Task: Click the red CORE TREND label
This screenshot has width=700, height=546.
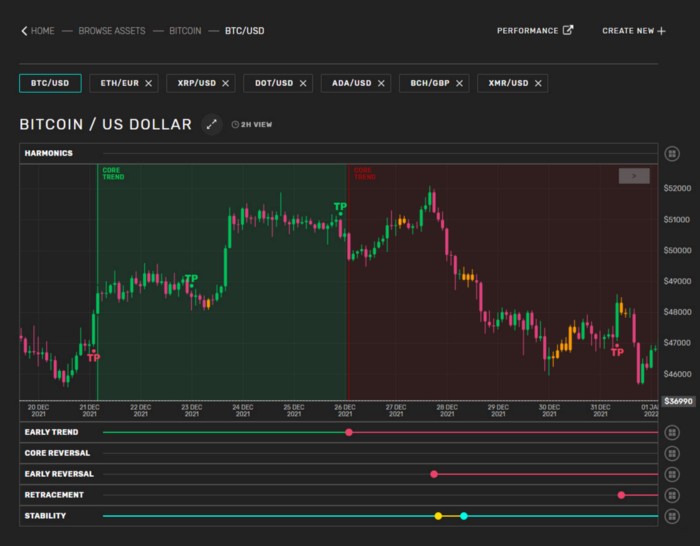Action: point(364,174)
